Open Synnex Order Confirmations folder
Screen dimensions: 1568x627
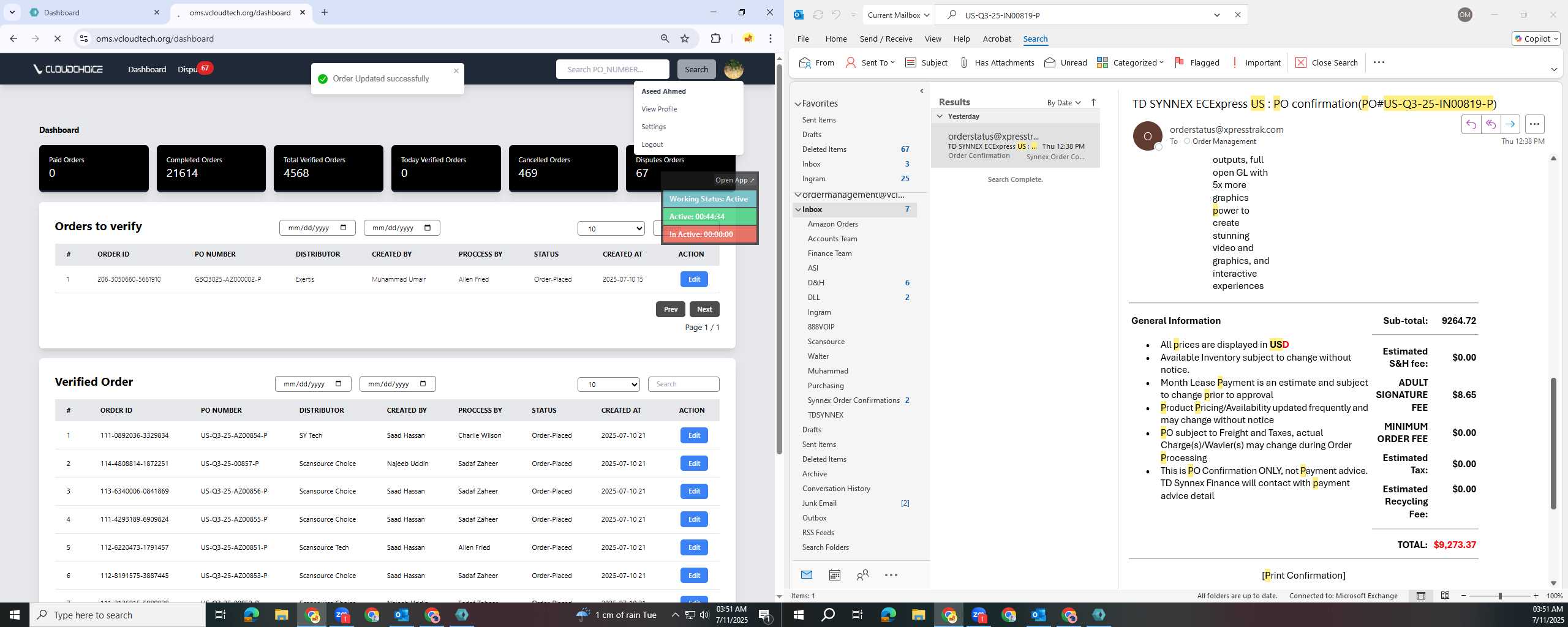(x=853, y=400)
